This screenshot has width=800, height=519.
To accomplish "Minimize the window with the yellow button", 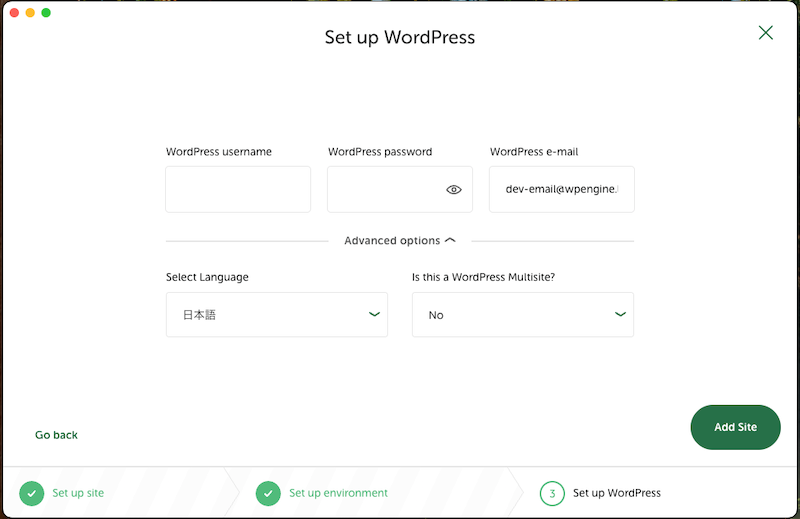I will (x=30, y=13).
